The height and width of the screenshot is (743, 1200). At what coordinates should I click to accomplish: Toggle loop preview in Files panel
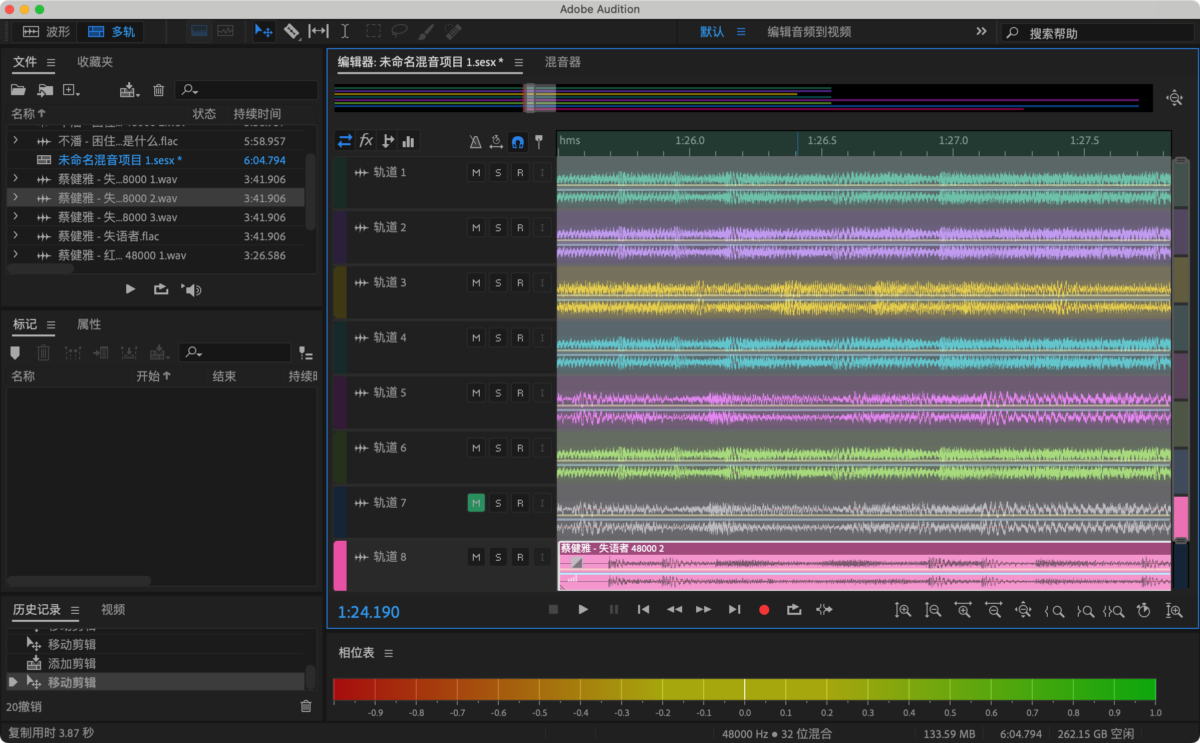pyautogui.click(x=160, y=289)
